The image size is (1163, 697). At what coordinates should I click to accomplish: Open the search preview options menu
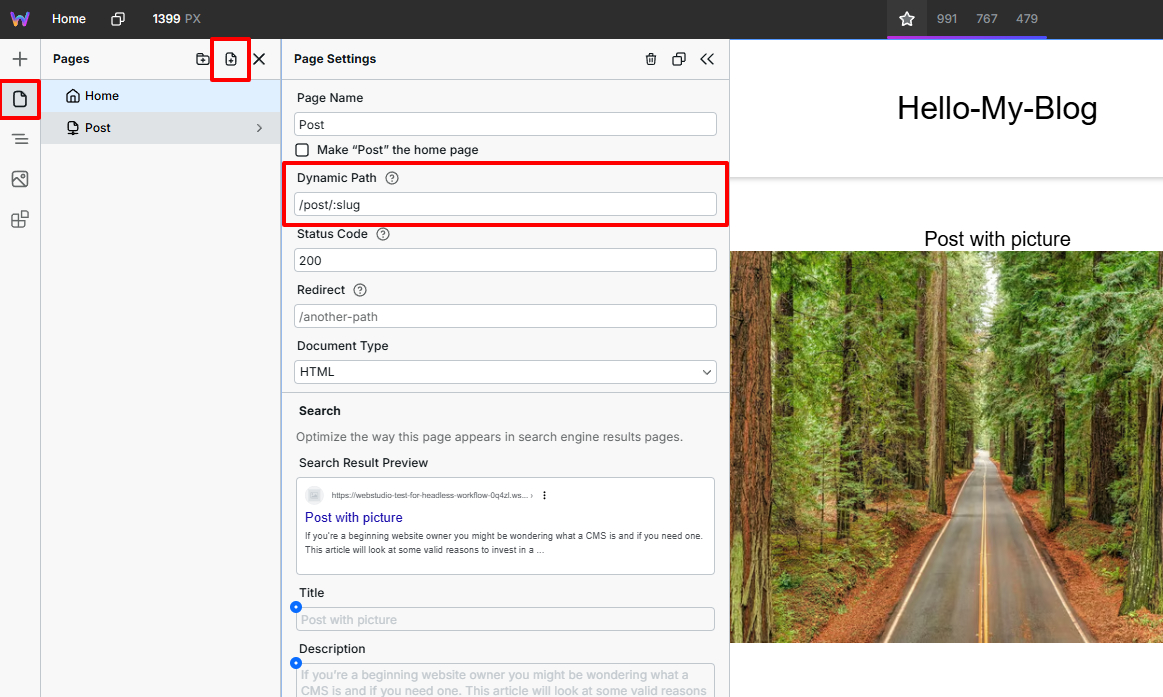[544, 494]
